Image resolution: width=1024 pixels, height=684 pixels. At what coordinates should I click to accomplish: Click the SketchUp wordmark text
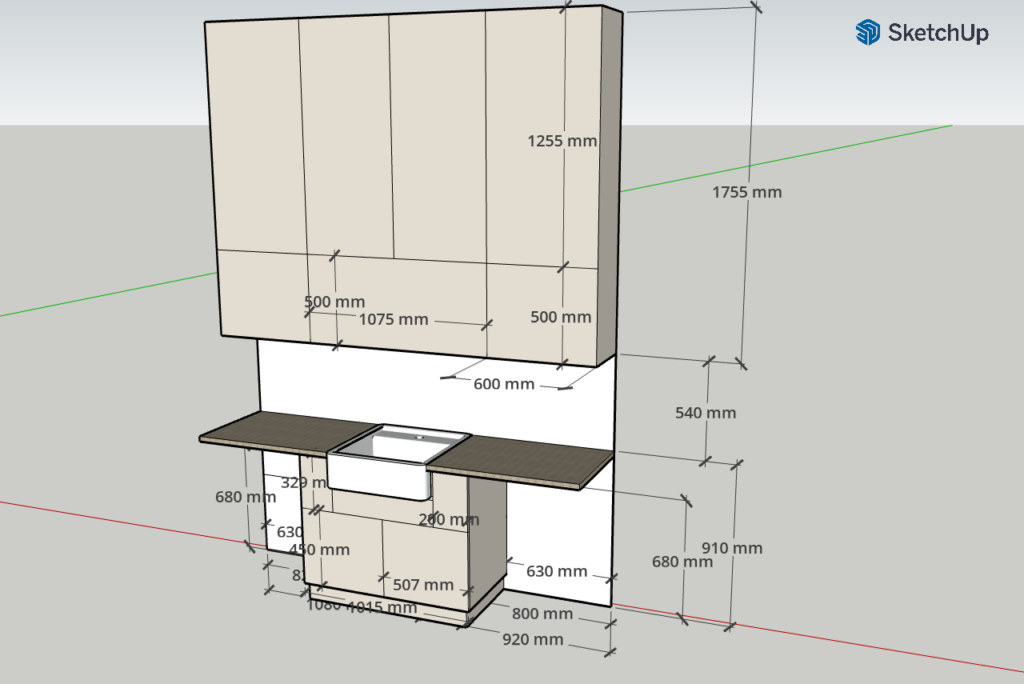[938, 33]
